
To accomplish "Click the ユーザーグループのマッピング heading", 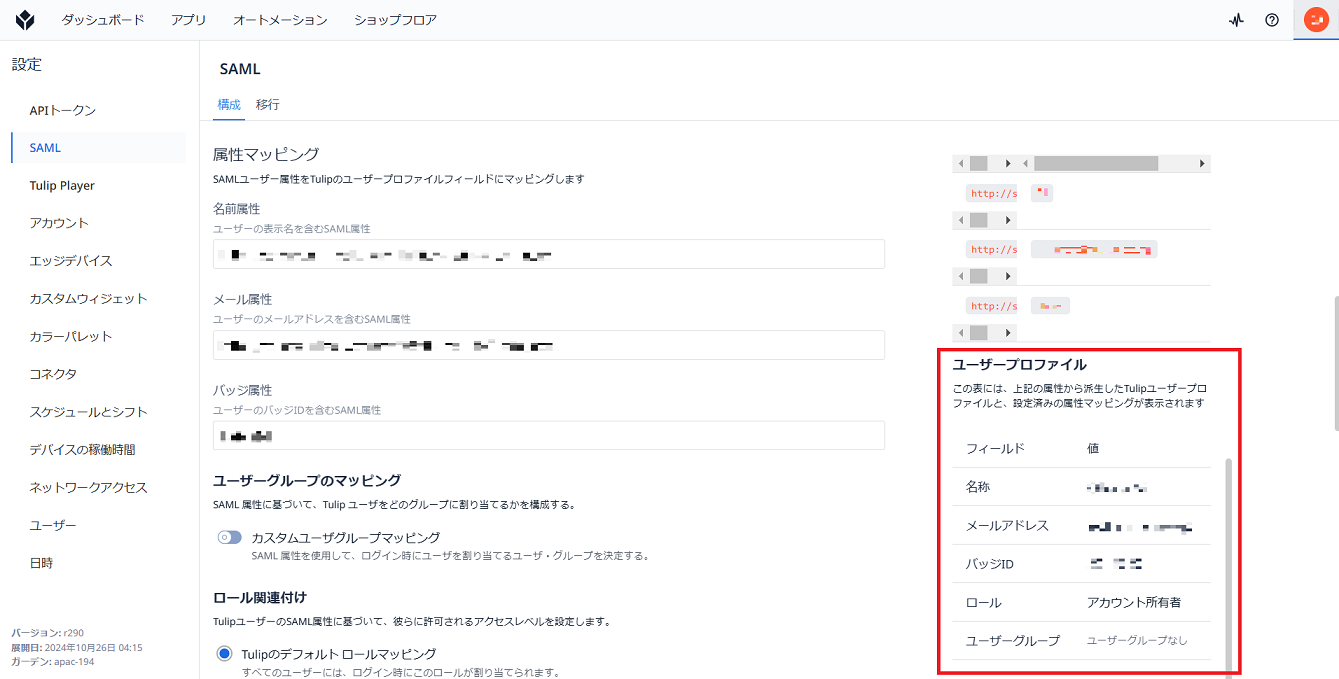I will (x=307, y=481).
